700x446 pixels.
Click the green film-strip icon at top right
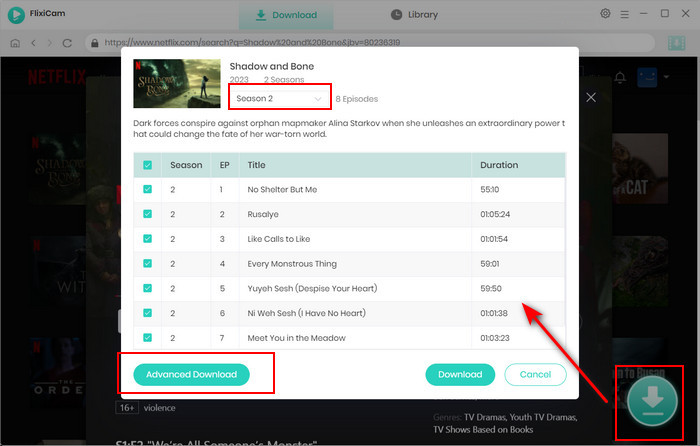tap(676, 43)
